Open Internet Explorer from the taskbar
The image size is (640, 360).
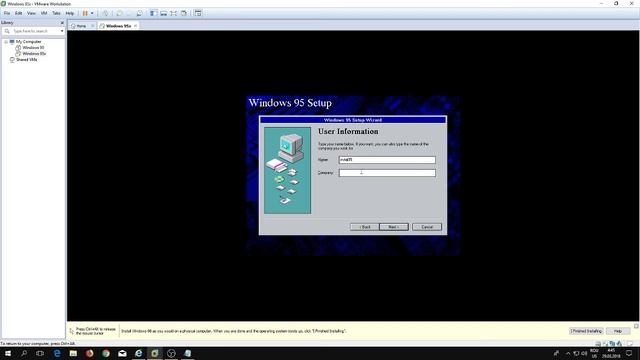pos(138,353)
